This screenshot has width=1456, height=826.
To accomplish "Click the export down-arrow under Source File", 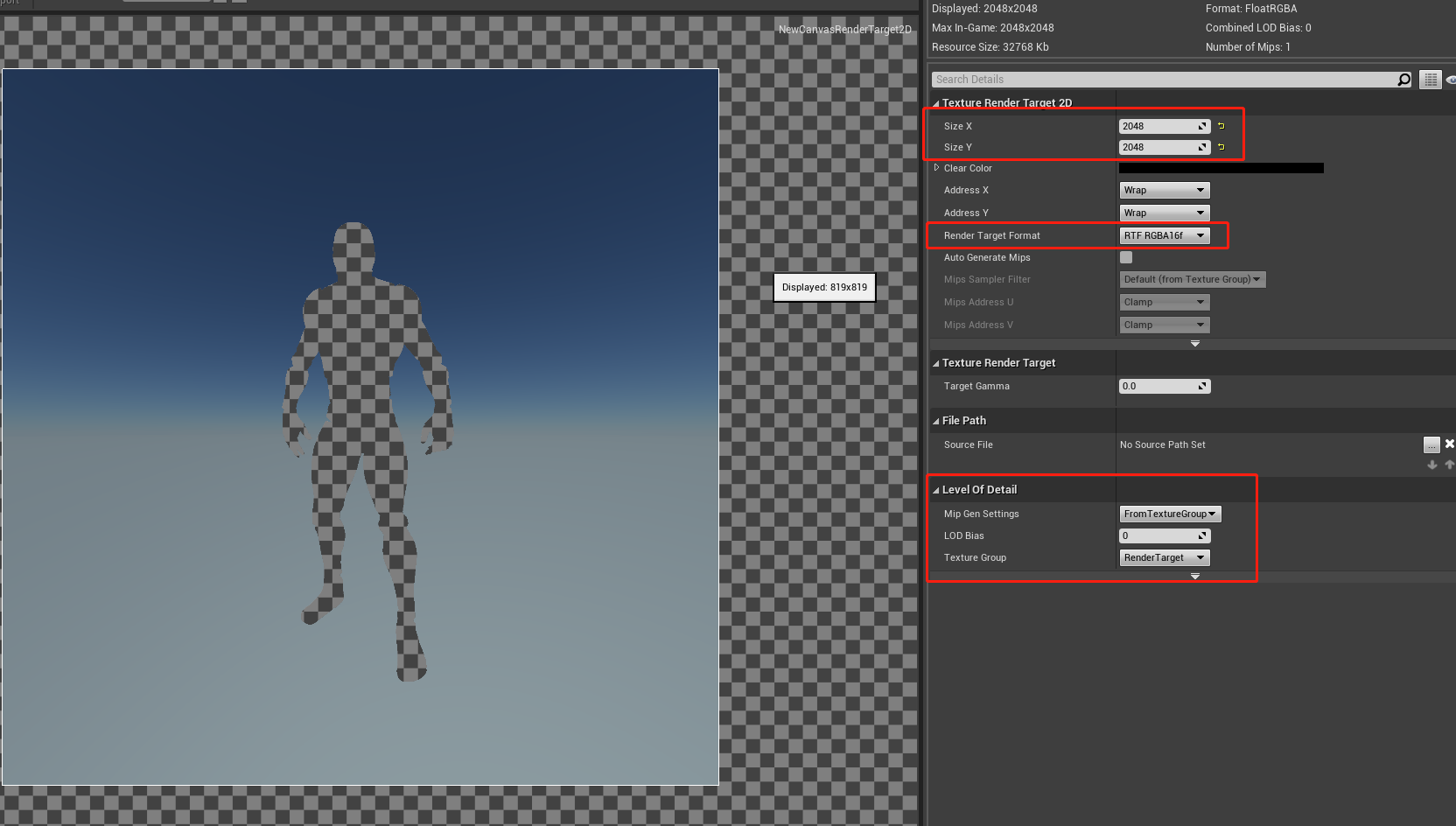I will 1431,465.
